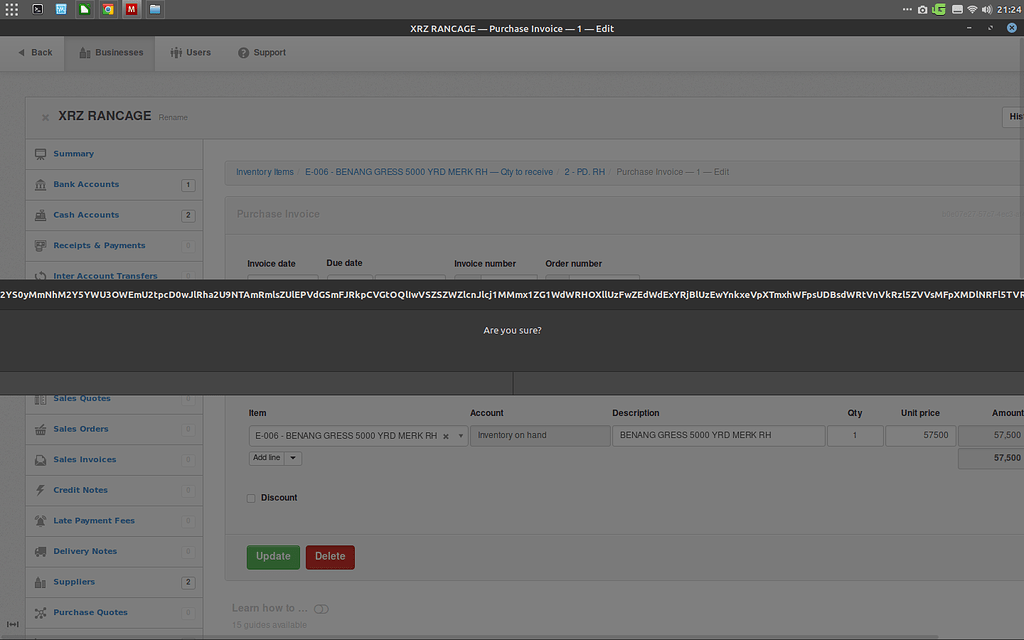Click the volume icon in the system tray
This screenshot has width=1024, height=640.
point(986,8)
